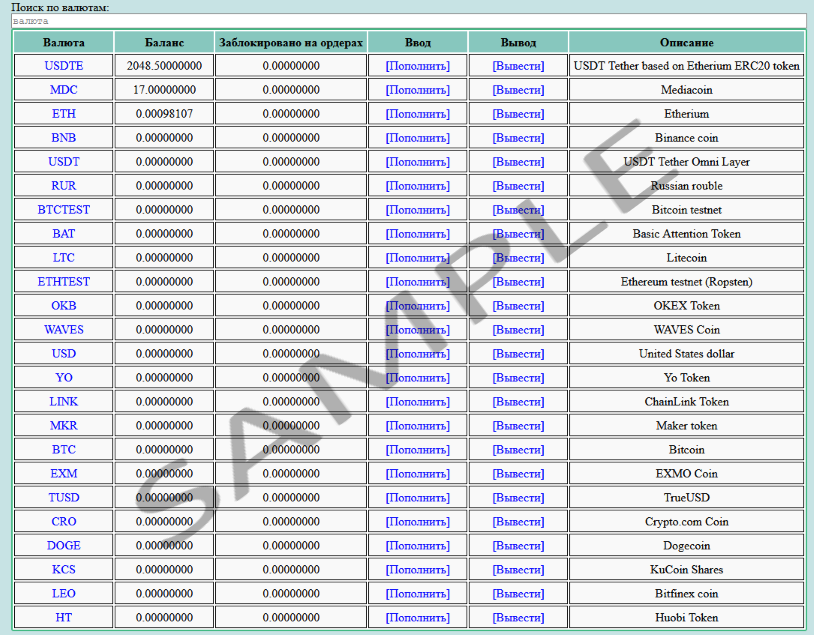Select the 2048.50000000 balance value

pyautogui.click(x=164, y=66)
